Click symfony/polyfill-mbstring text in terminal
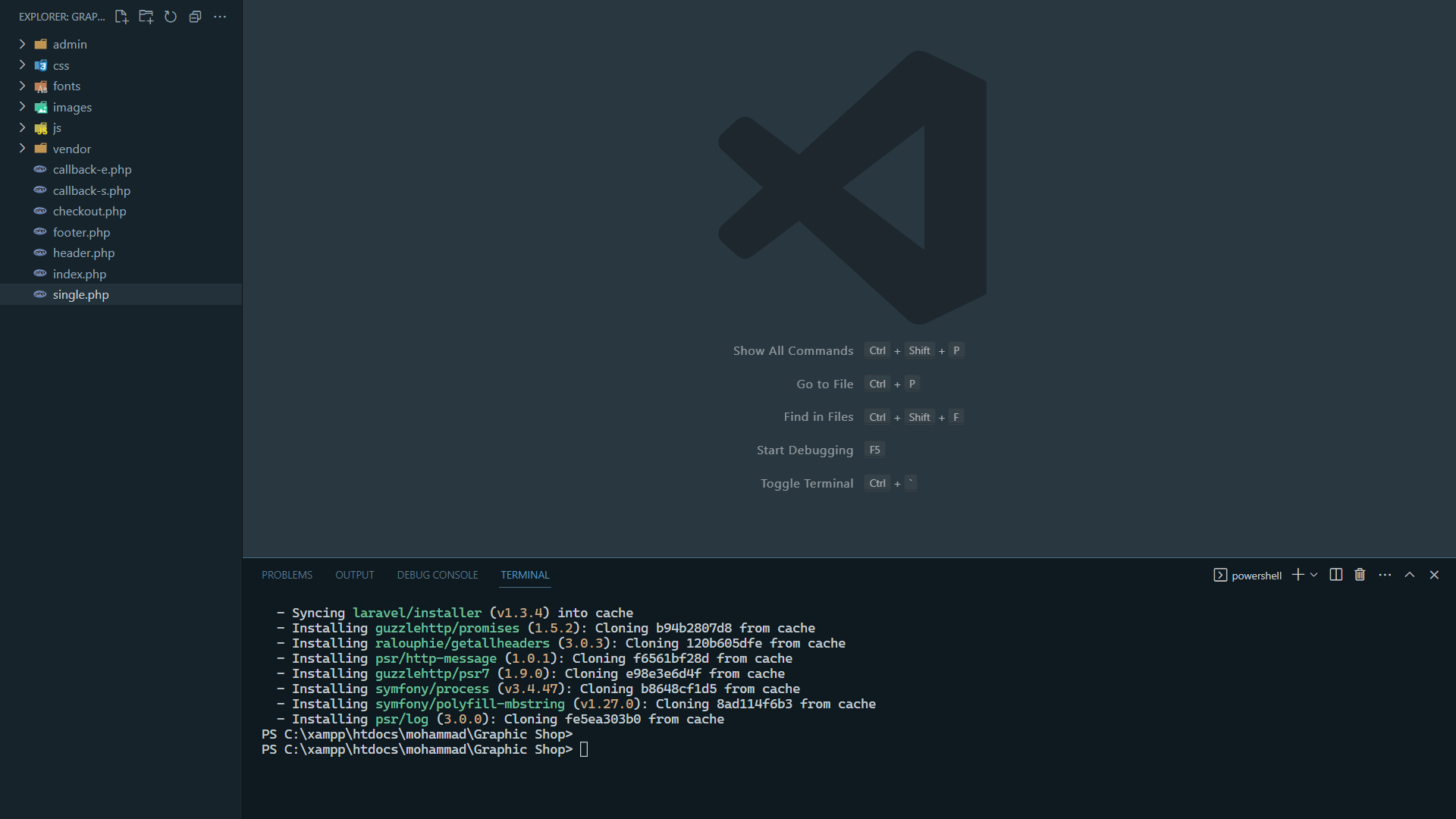 [470, 704]
